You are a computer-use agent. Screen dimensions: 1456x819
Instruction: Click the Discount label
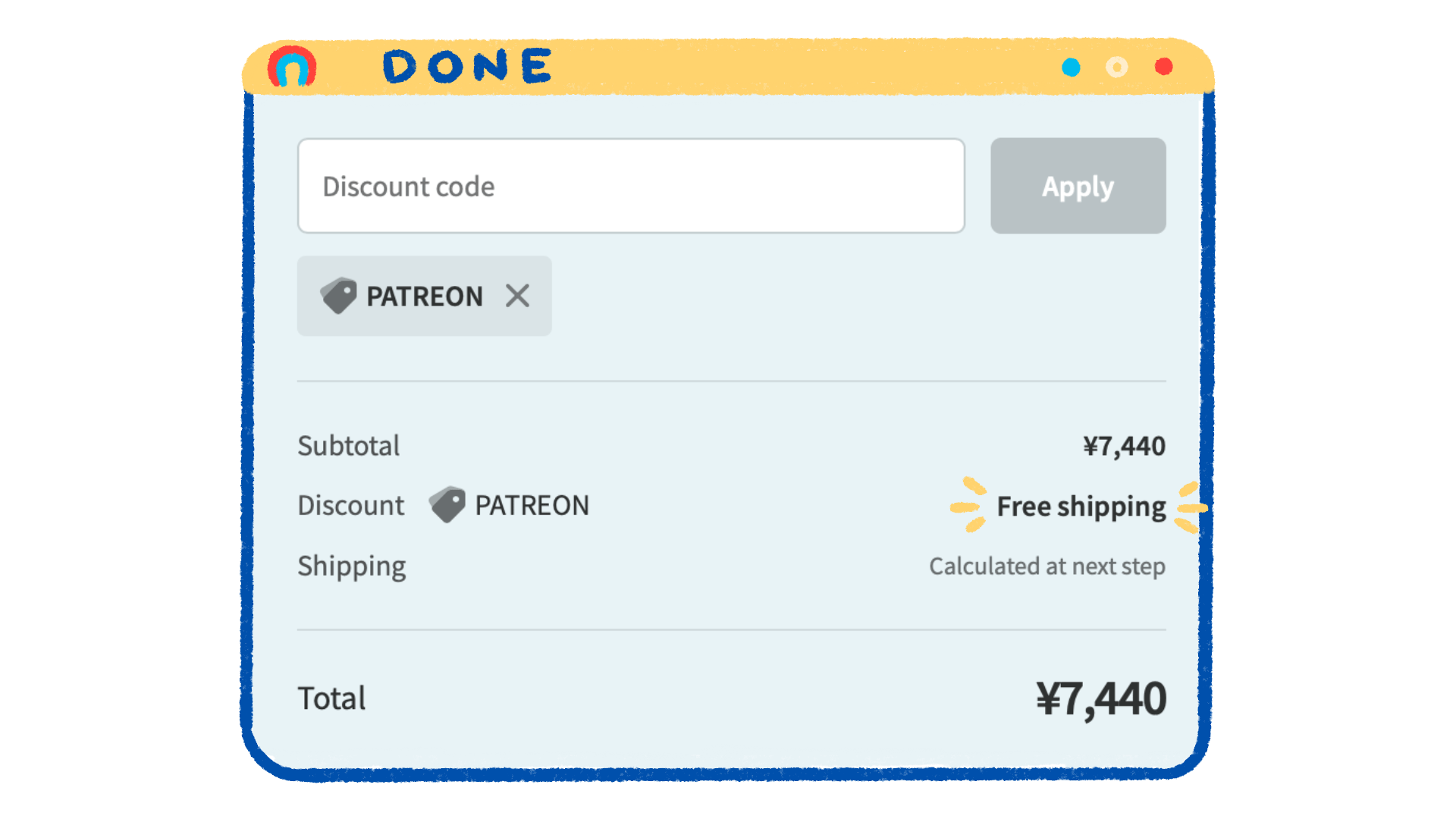[351, 506]
